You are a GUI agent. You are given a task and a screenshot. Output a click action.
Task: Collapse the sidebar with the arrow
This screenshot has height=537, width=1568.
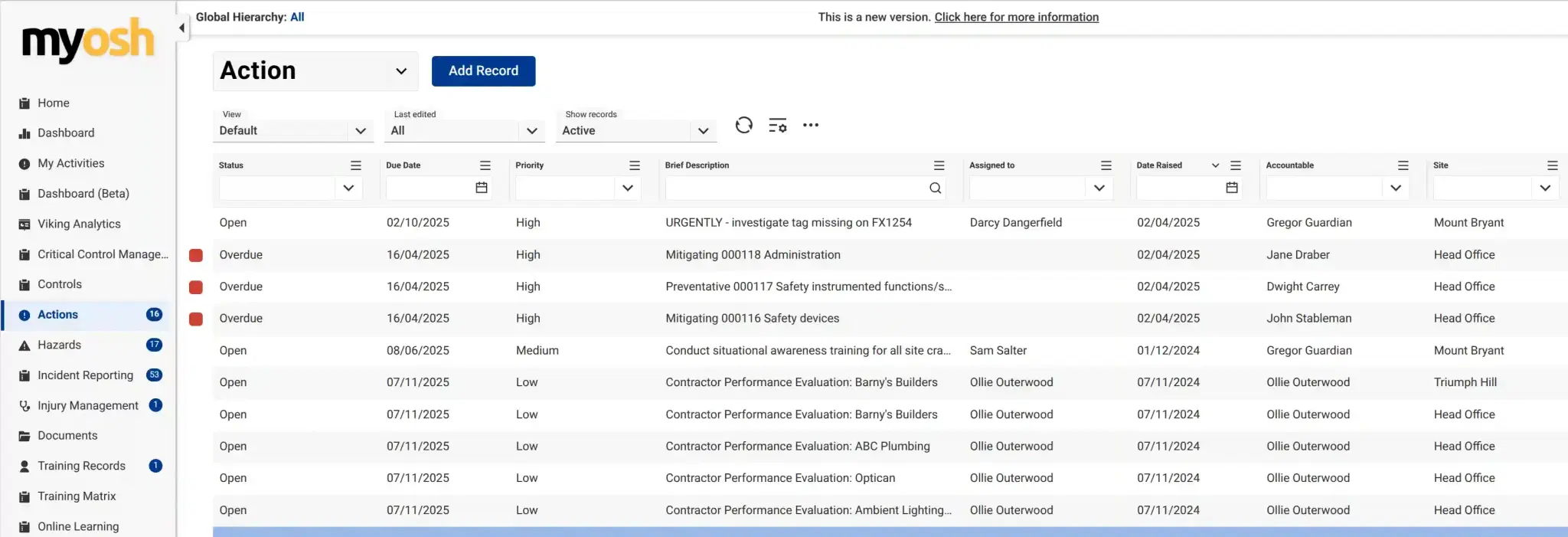(x=181, y=28)
